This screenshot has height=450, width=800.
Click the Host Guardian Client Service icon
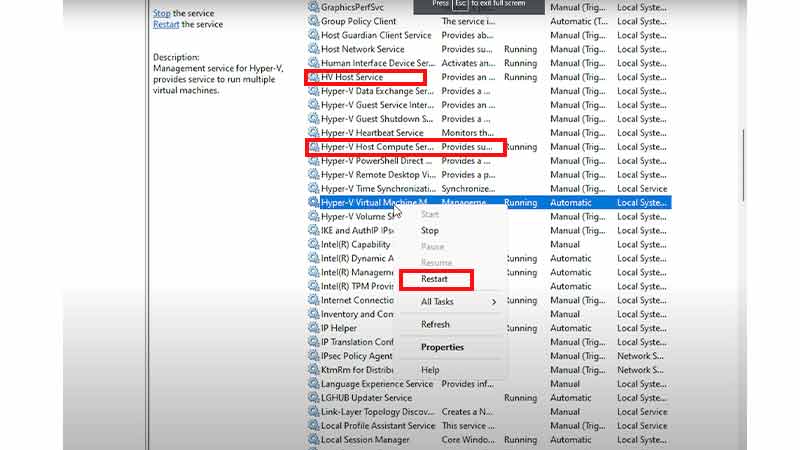313,35
